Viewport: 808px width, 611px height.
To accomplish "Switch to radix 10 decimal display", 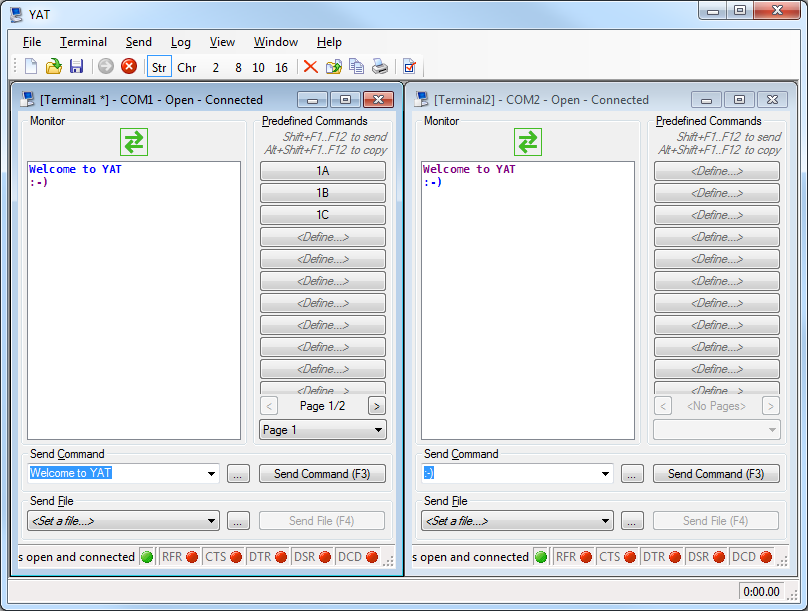I will [259, 67].
